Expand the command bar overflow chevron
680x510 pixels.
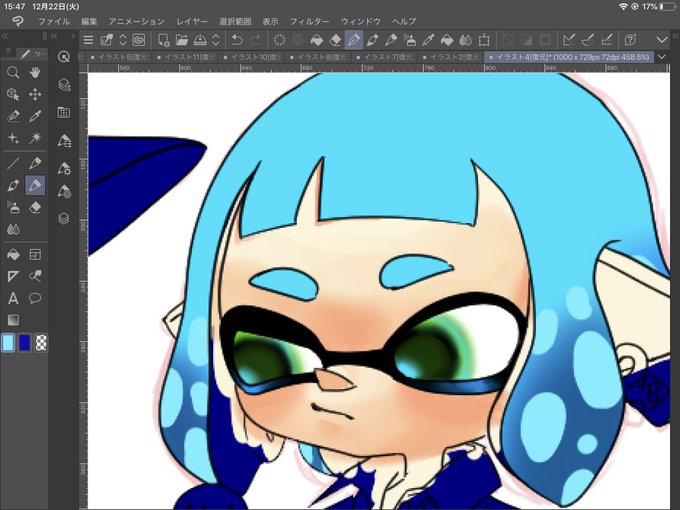662,40
